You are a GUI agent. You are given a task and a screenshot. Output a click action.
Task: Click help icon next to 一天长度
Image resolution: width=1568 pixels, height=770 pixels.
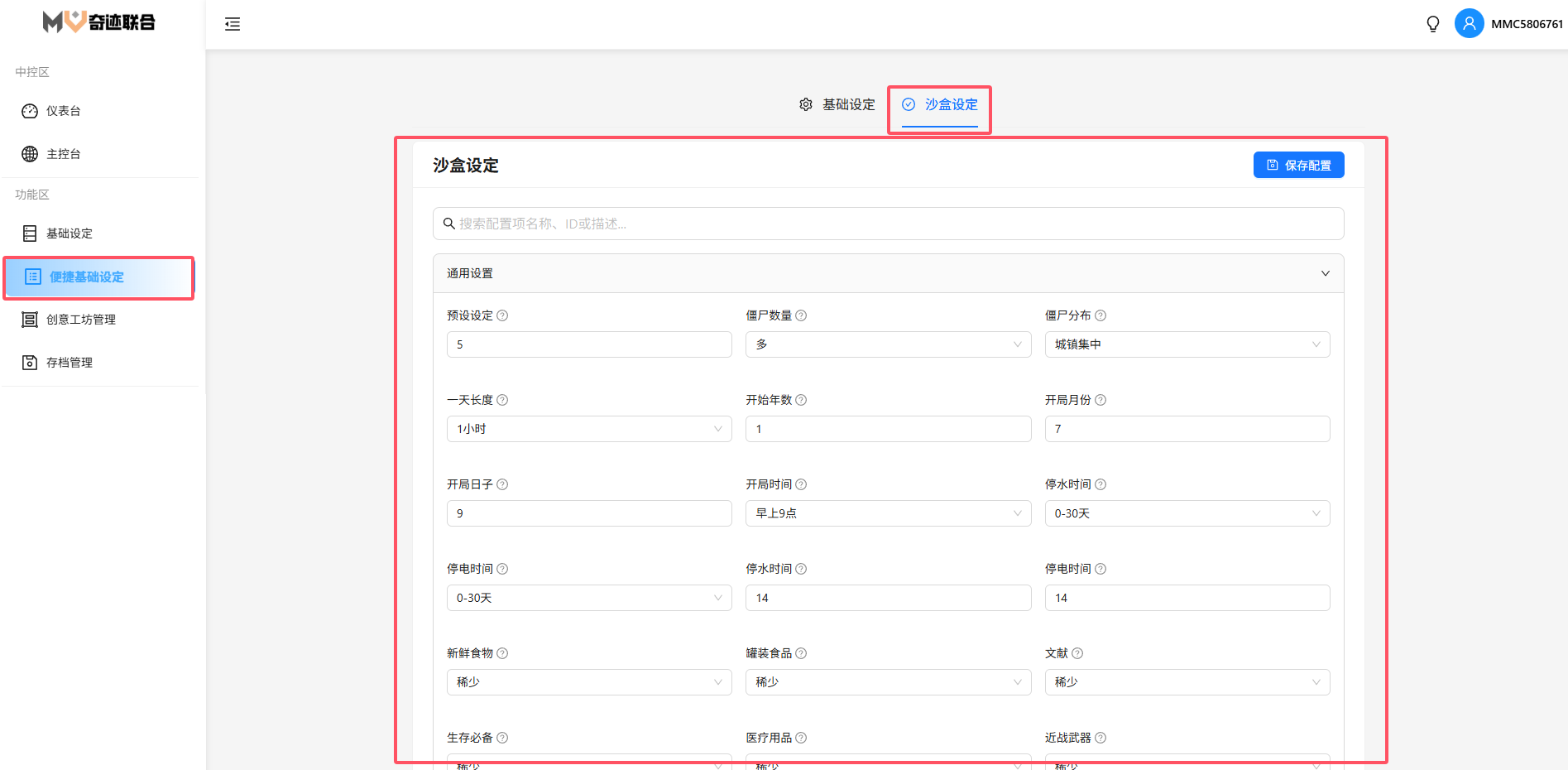tap(502, 400)
